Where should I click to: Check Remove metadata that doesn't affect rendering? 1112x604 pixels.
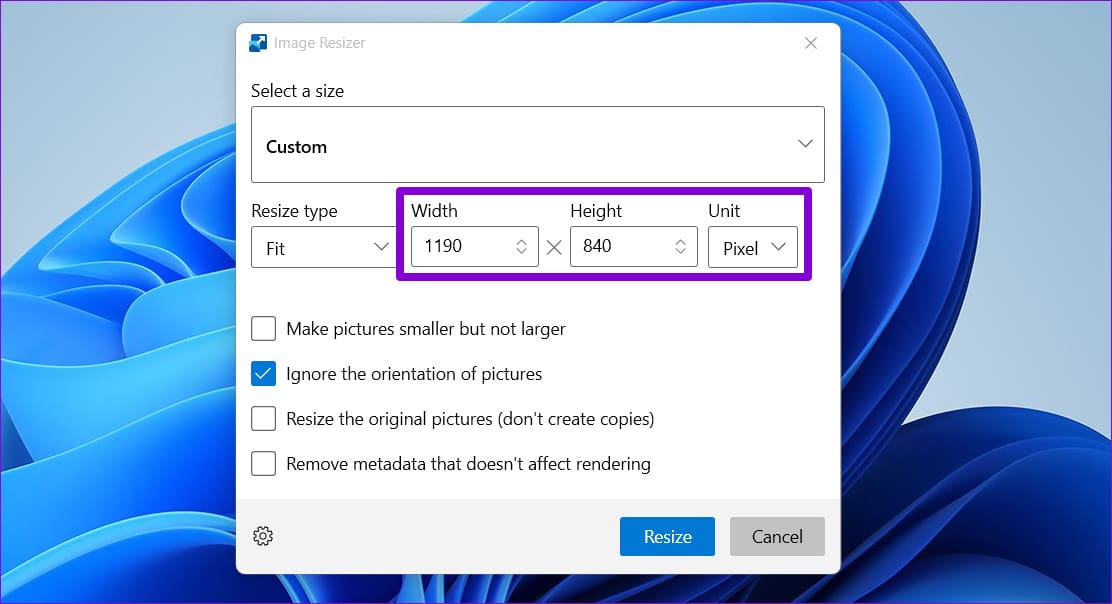click(263, 464)
